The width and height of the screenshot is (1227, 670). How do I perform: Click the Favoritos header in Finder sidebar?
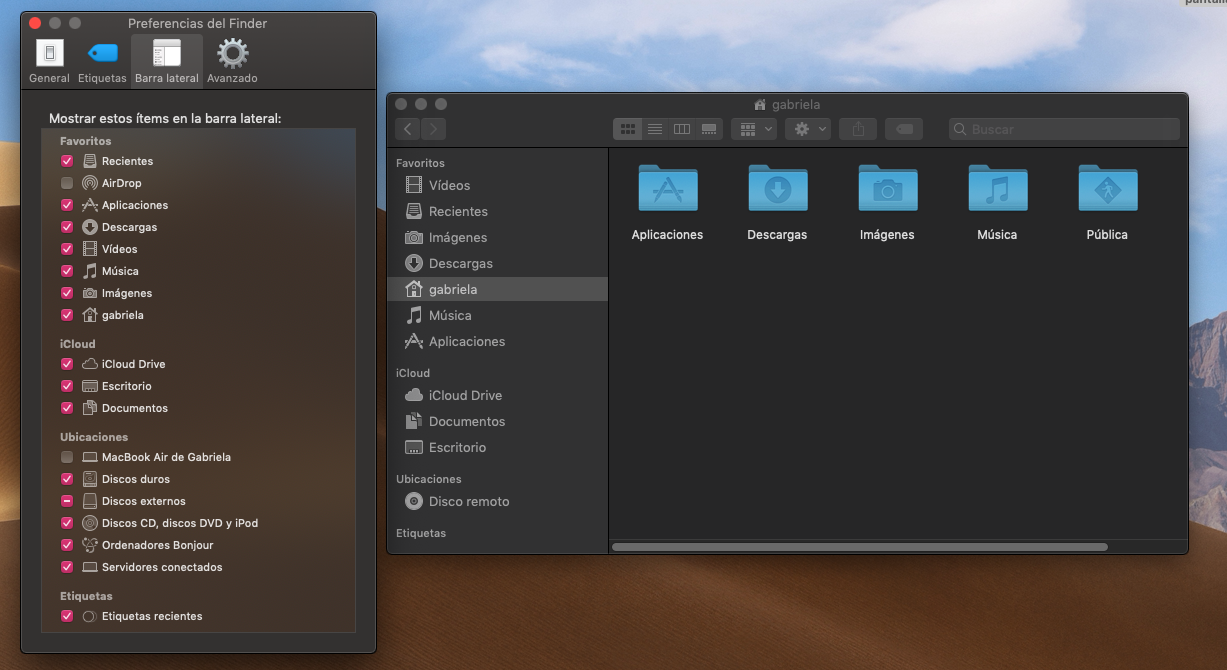(420, 163)
